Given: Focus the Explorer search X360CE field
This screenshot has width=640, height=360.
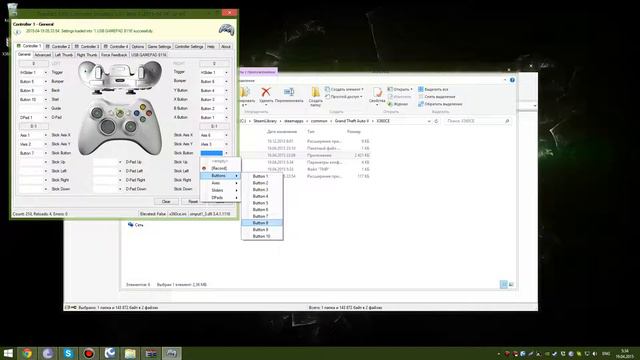Looking at the screenshot, I should [x=477, y=121].
